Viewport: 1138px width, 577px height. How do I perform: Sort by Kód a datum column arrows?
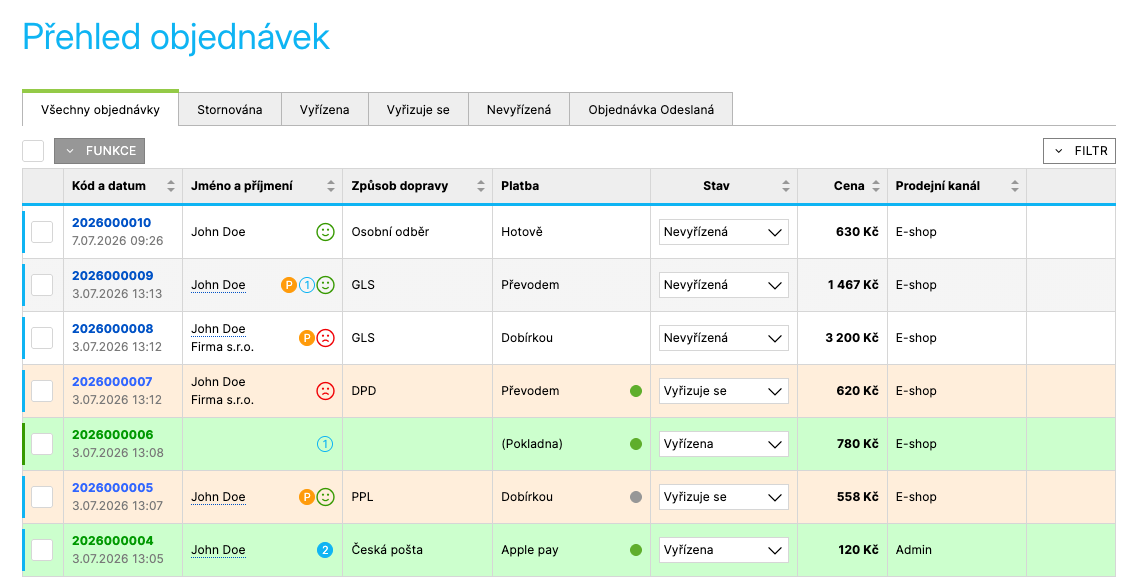coord(171,186)
